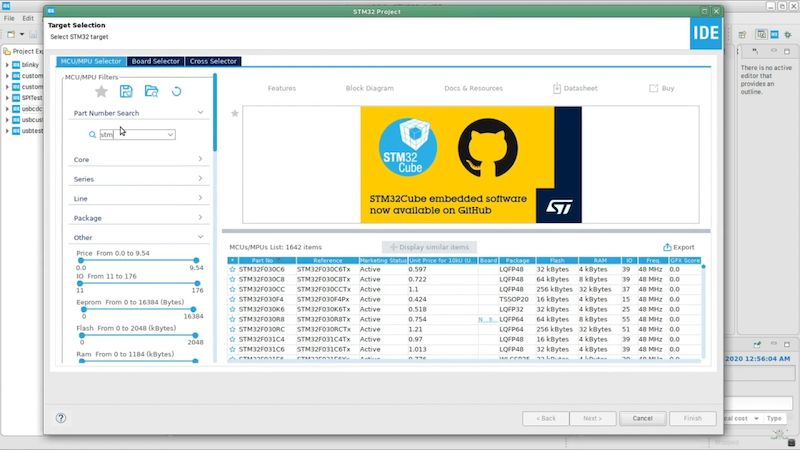Viewport: 800px width, 450px height.
Task: Toggle favorite star for STM32F031C4
Action: (x=232, y=339)
